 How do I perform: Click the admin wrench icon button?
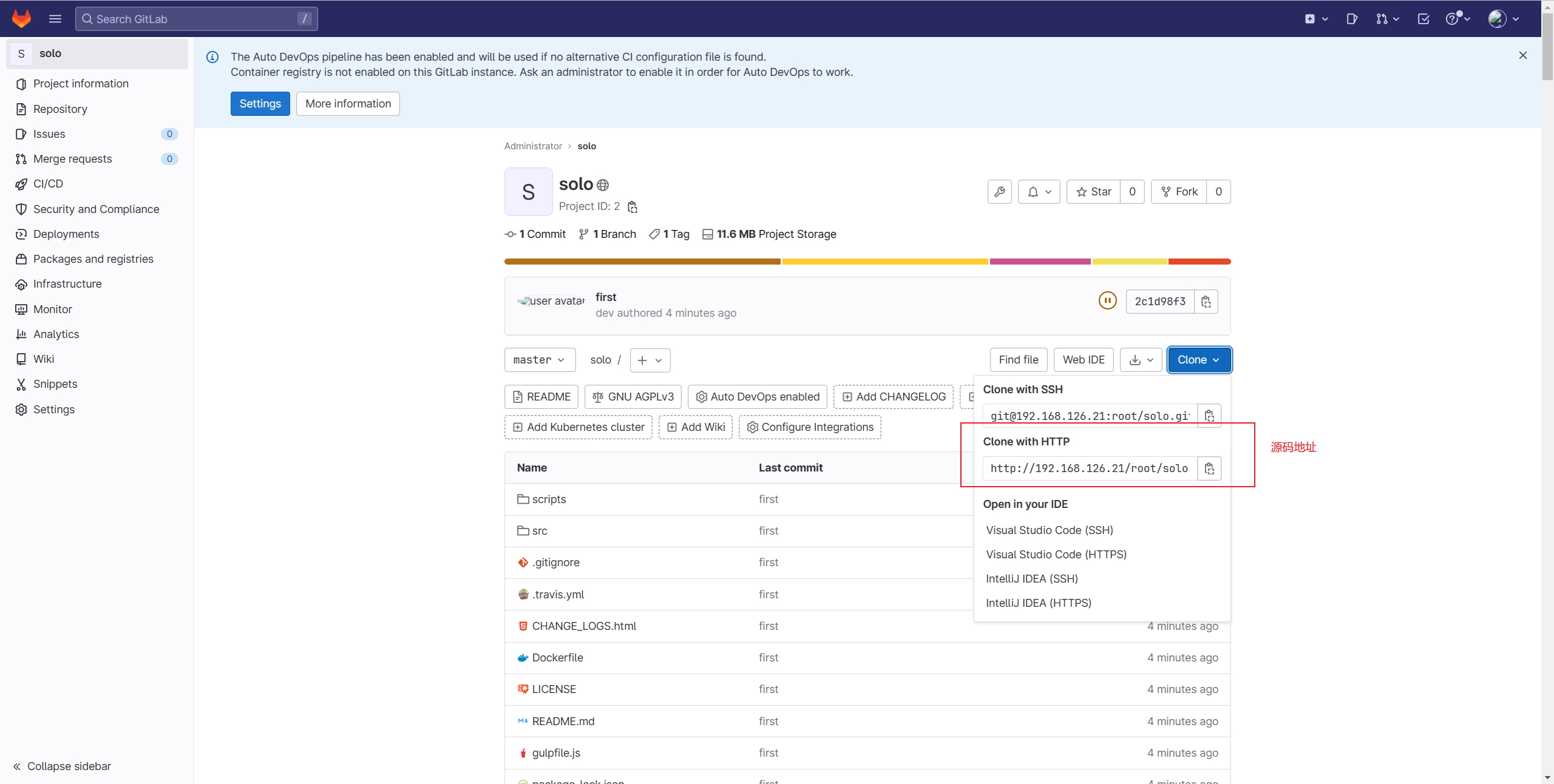[x=999, y=192]
